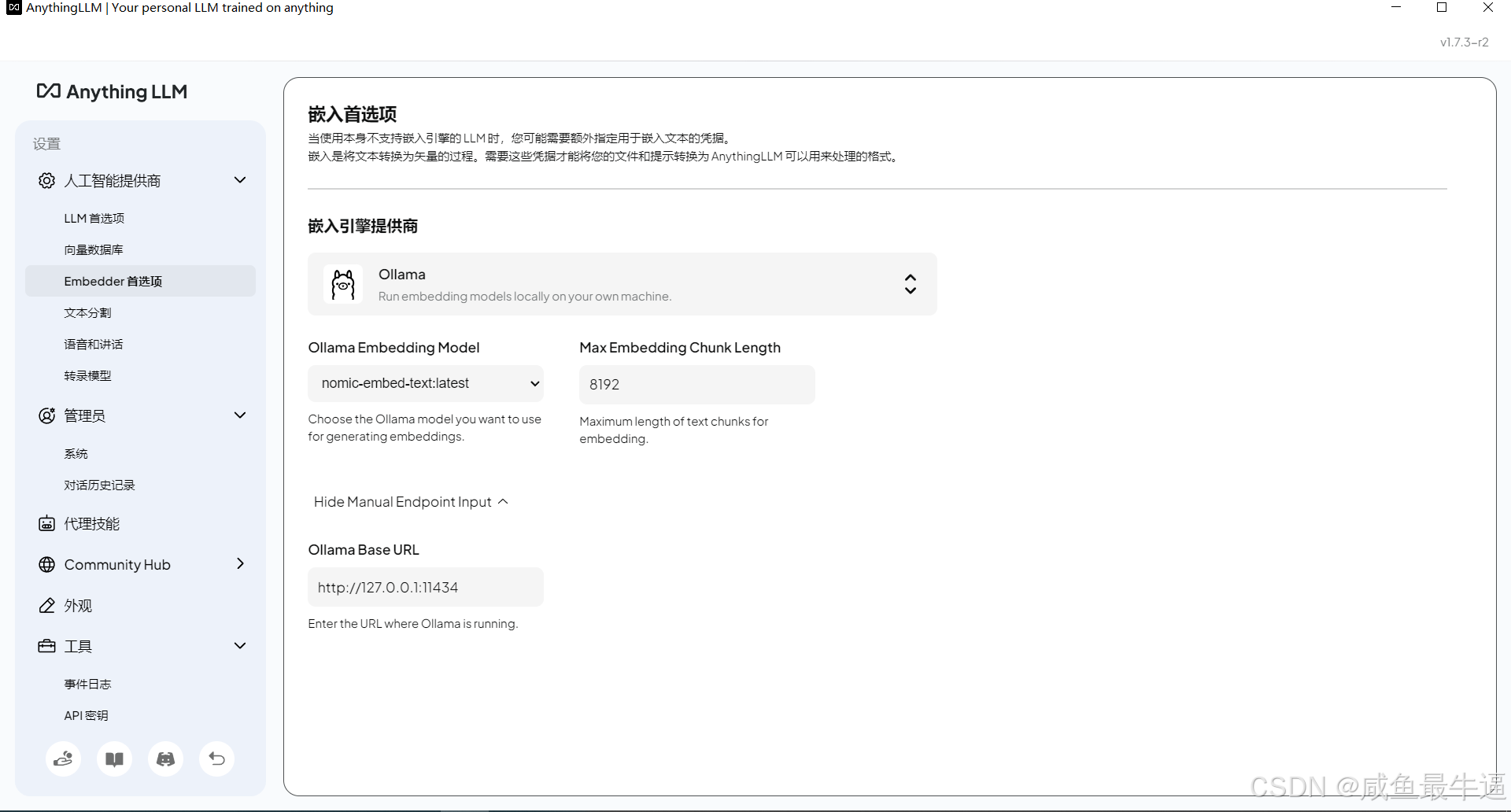Click the Ollama Base URL label

coord(364,549)
